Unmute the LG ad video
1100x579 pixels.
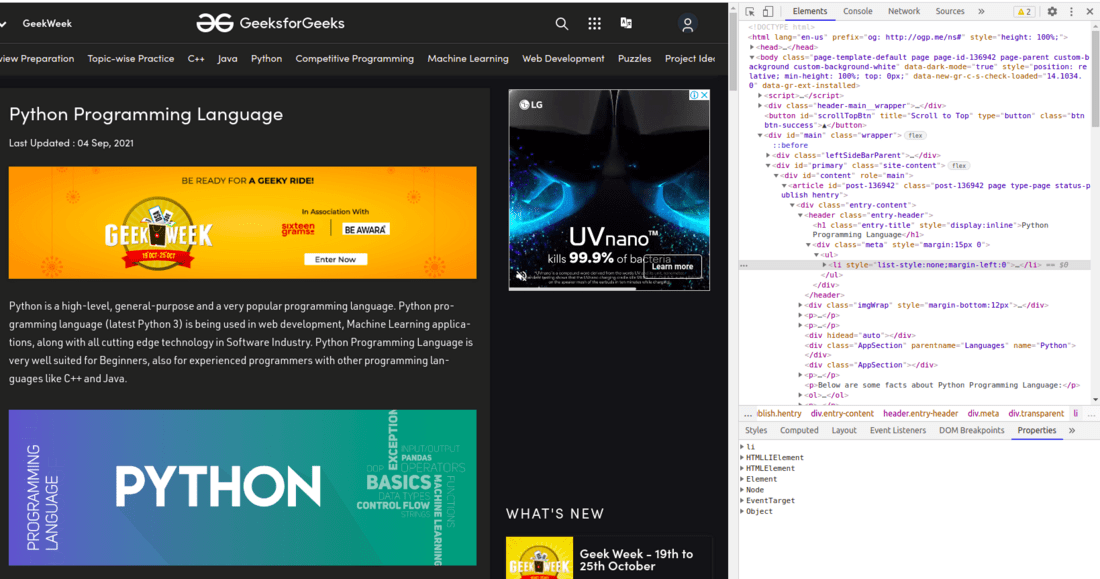point(521,276)
